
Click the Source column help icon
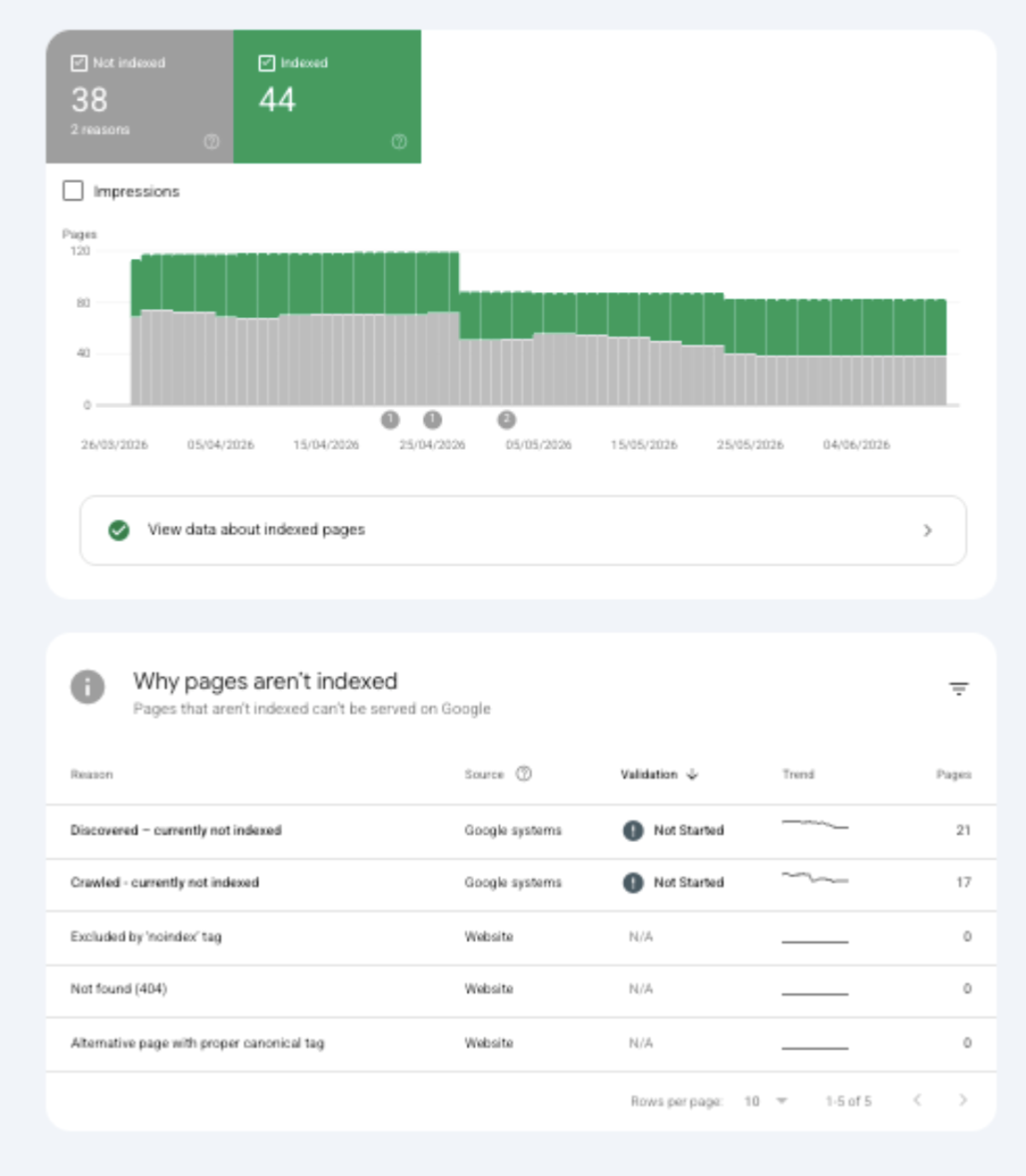524,773
